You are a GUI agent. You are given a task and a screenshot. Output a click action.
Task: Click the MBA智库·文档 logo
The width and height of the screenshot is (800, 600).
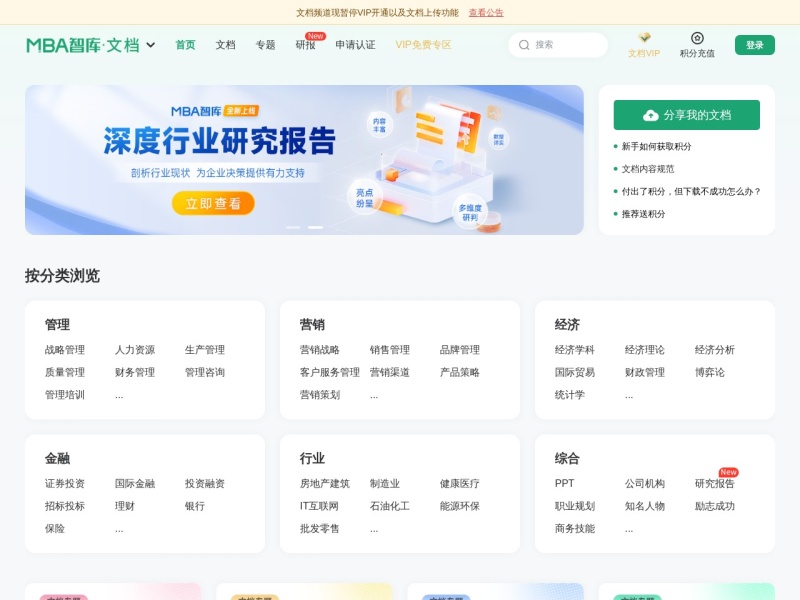pyautogui.click(x=83, y=45)
